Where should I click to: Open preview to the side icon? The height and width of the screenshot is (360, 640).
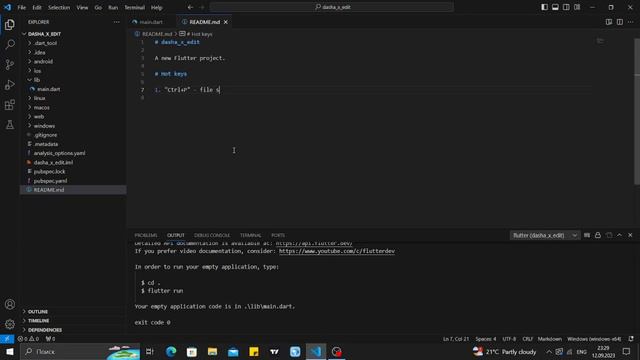[609, 22]
